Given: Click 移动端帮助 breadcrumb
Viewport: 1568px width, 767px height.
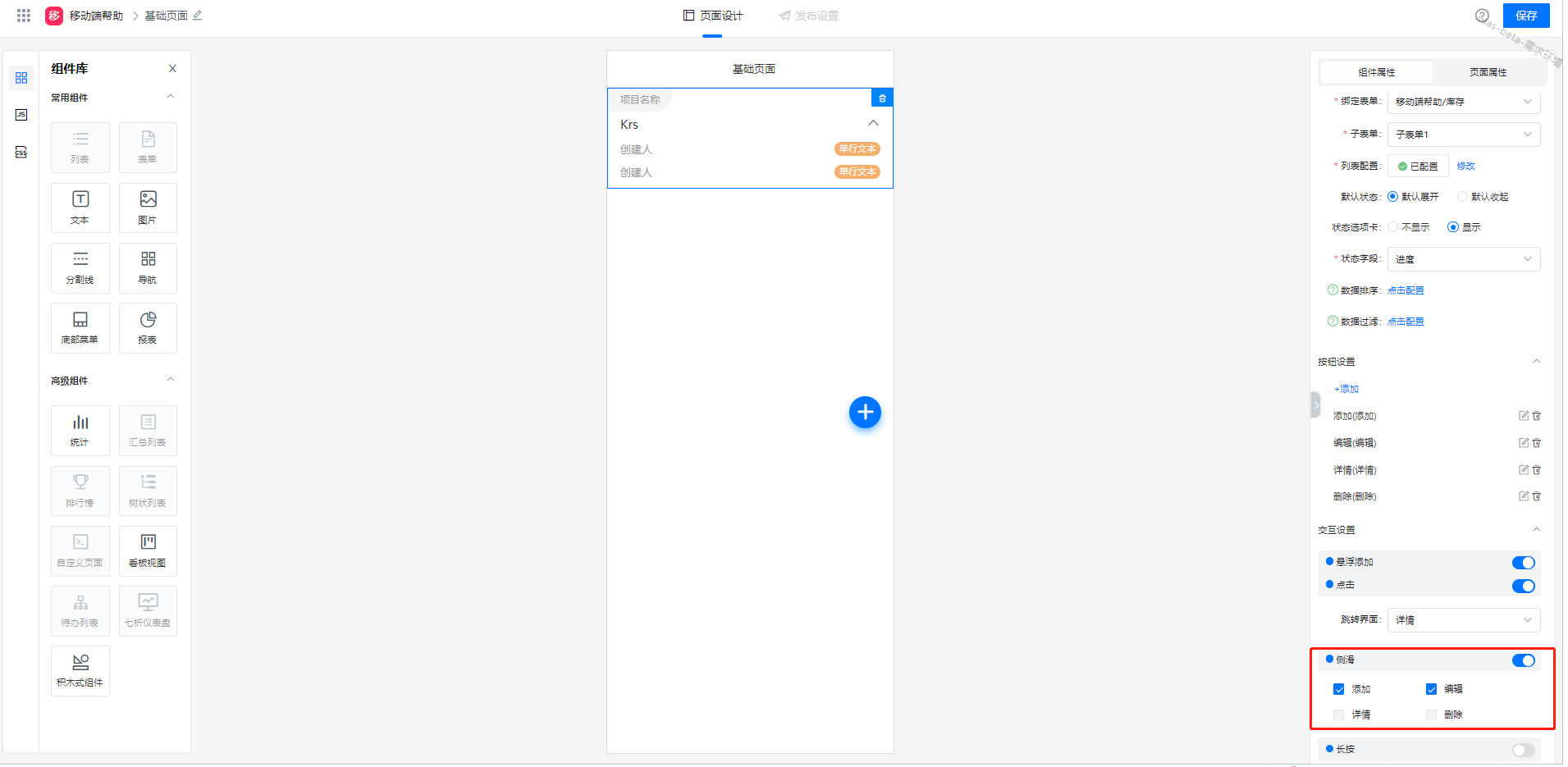Looking at the screenshot, I should 96,16.
